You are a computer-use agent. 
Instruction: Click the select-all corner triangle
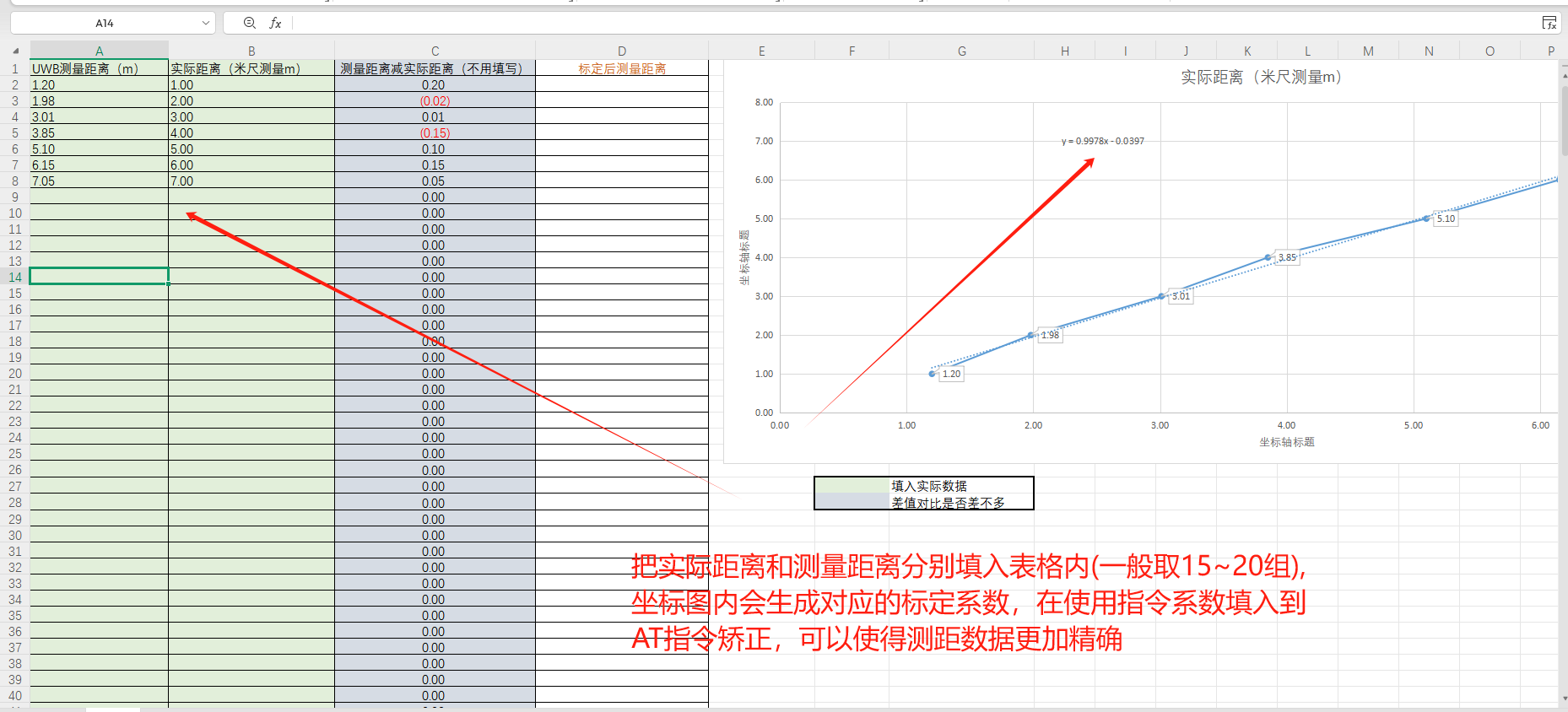click(15, 51)
